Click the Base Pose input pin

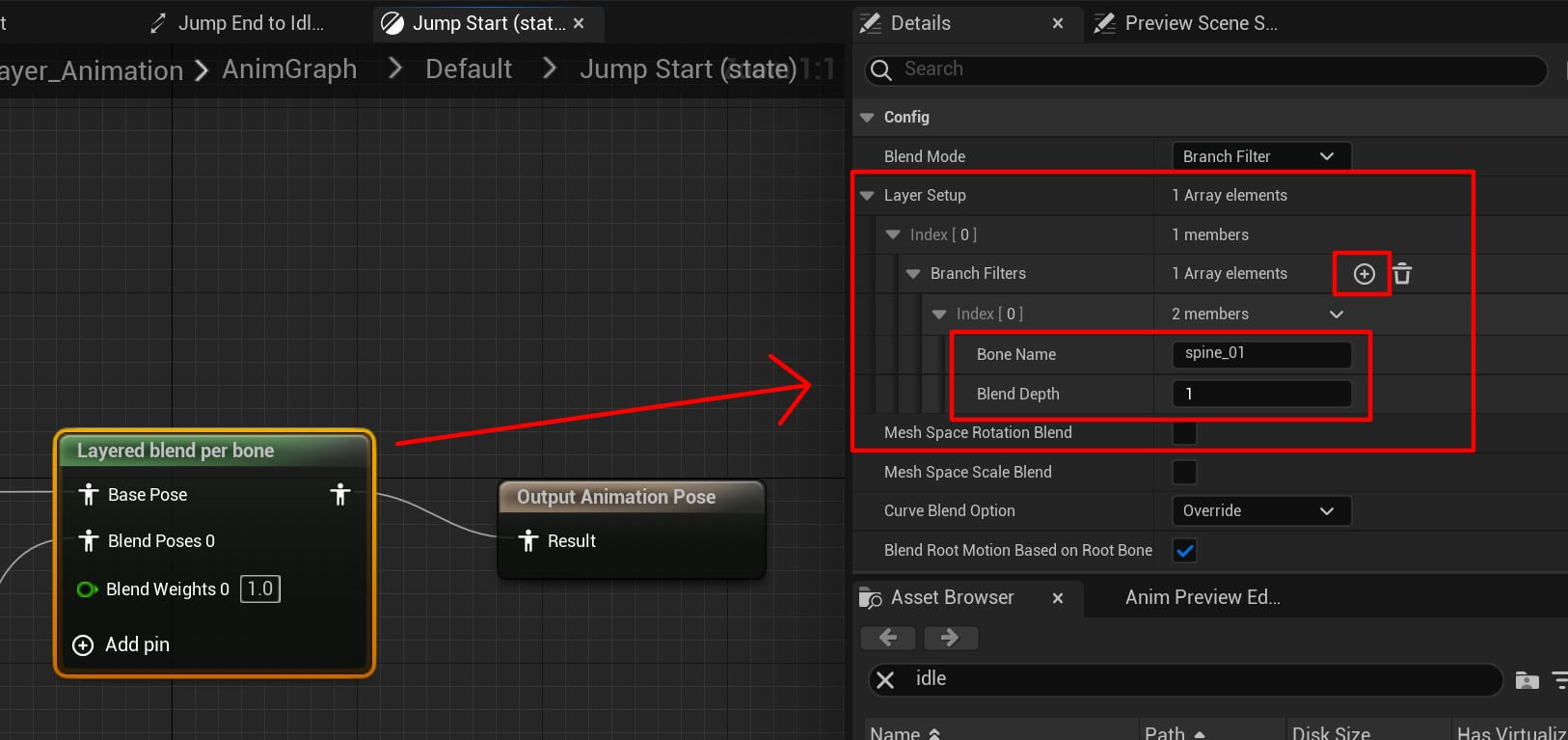click(89, 495)
